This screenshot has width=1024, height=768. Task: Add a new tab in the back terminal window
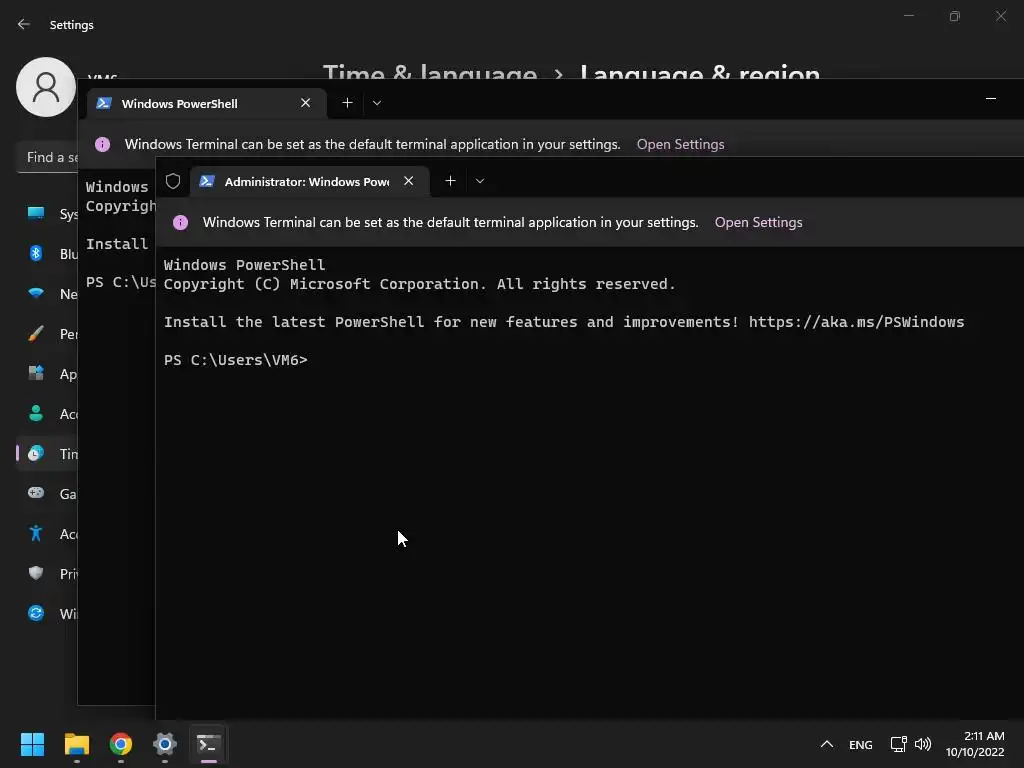click(x=347, y=103)
